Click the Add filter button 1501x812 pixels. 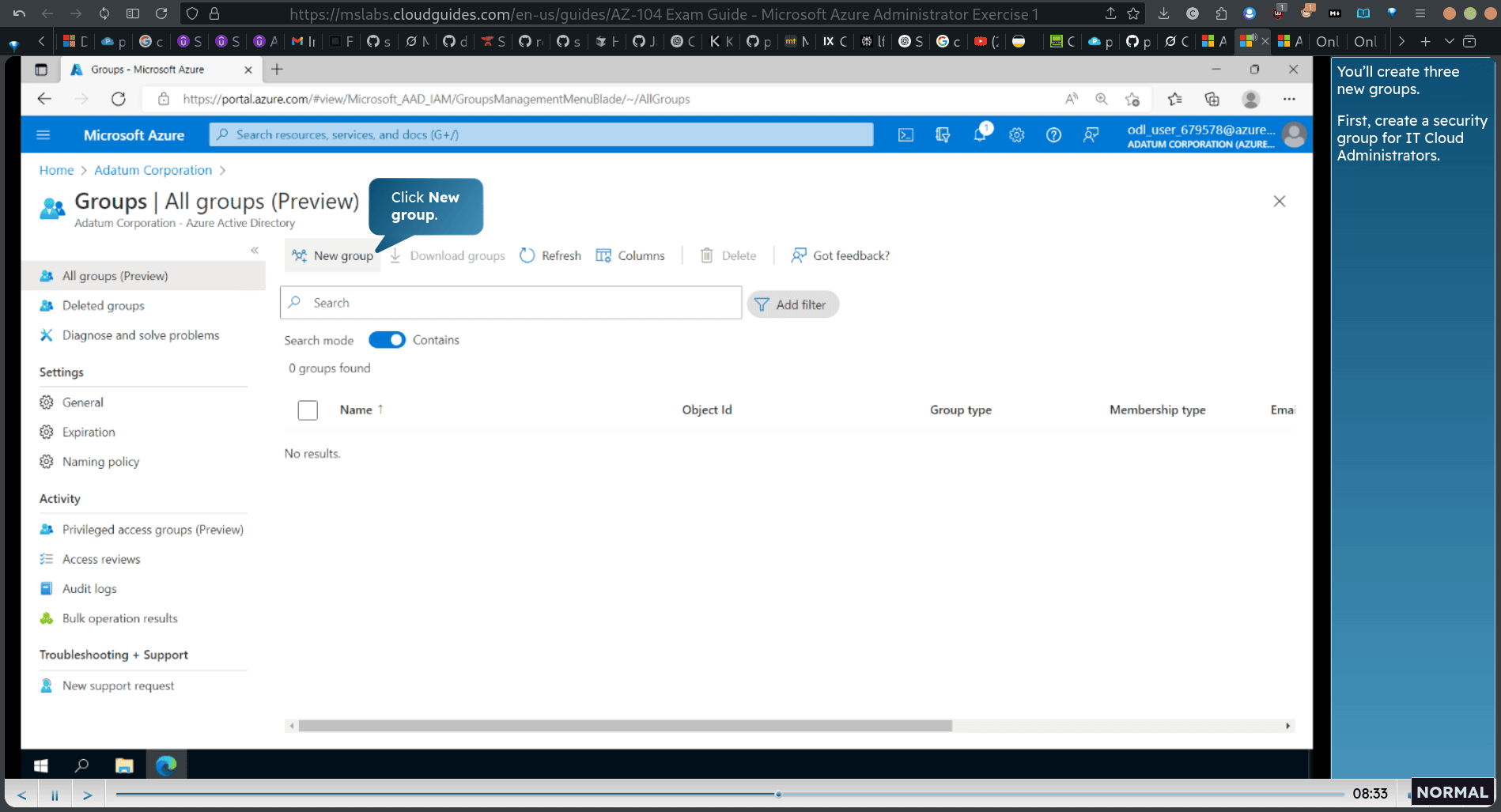click(792, 304)
